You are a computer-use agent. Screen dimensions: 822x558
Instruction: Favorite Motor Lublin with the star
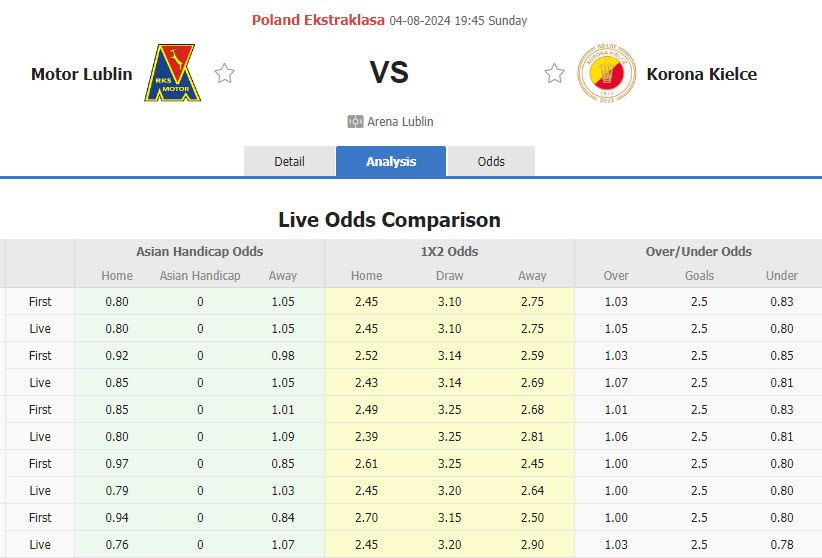224,73
